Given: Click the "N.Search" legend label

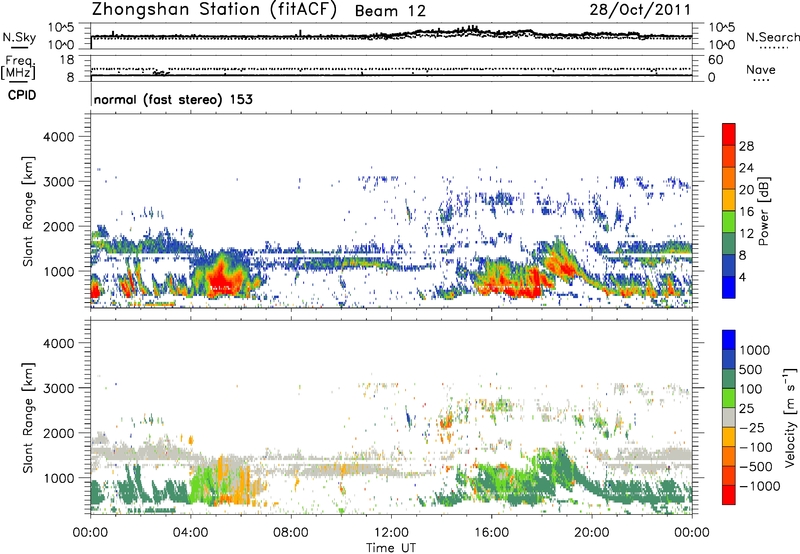Looking at the screenshot, I should (773, 37).
